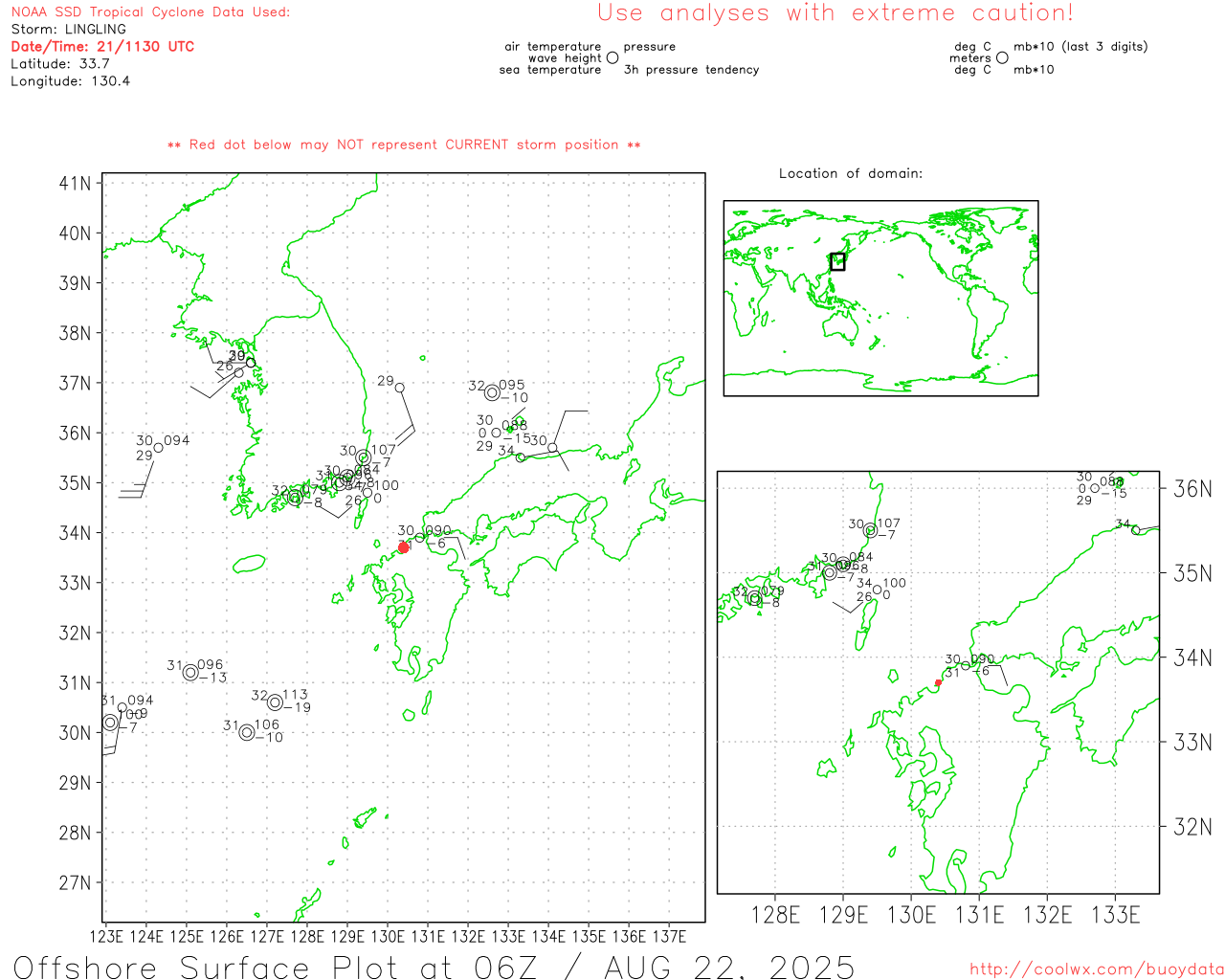1225x980 pixels.
Task: Select the red dot warning note below header
Action: point(404,145)
